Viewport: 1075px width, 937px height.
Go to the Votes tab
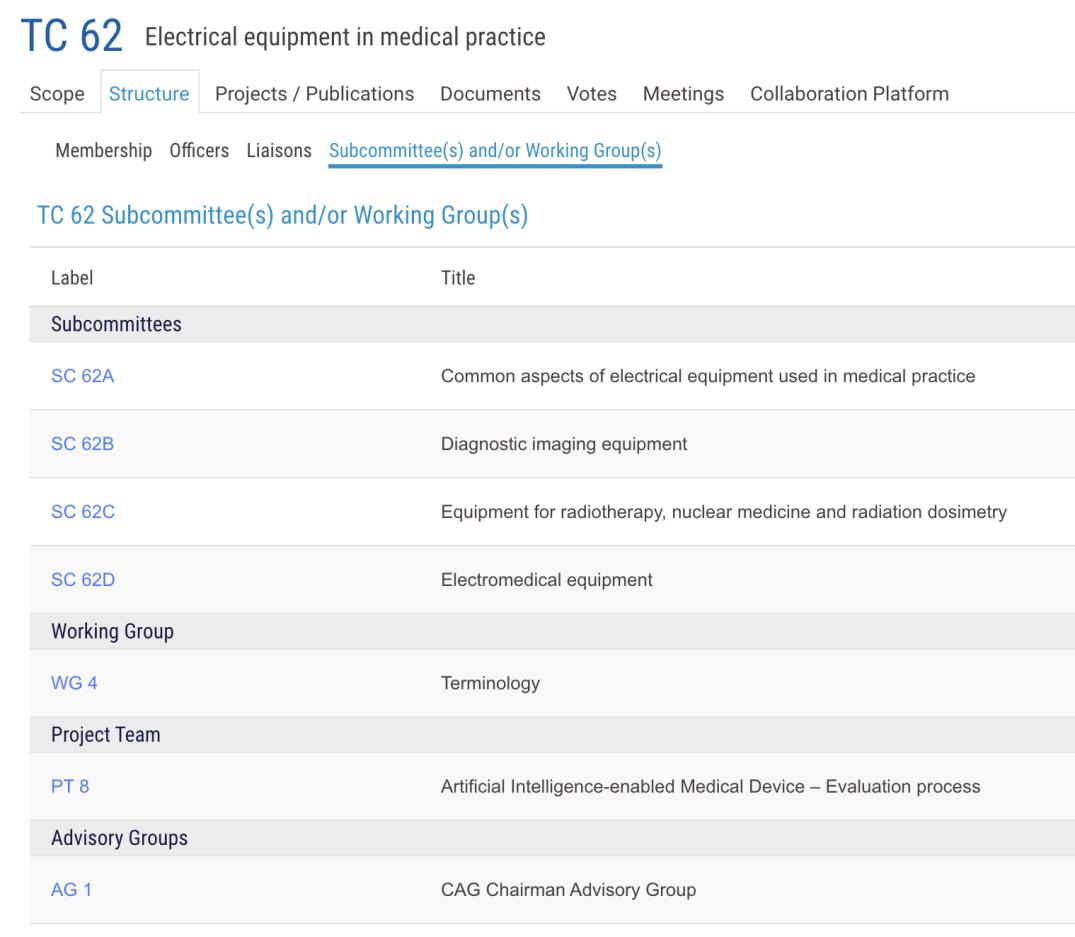coord(592,93)
